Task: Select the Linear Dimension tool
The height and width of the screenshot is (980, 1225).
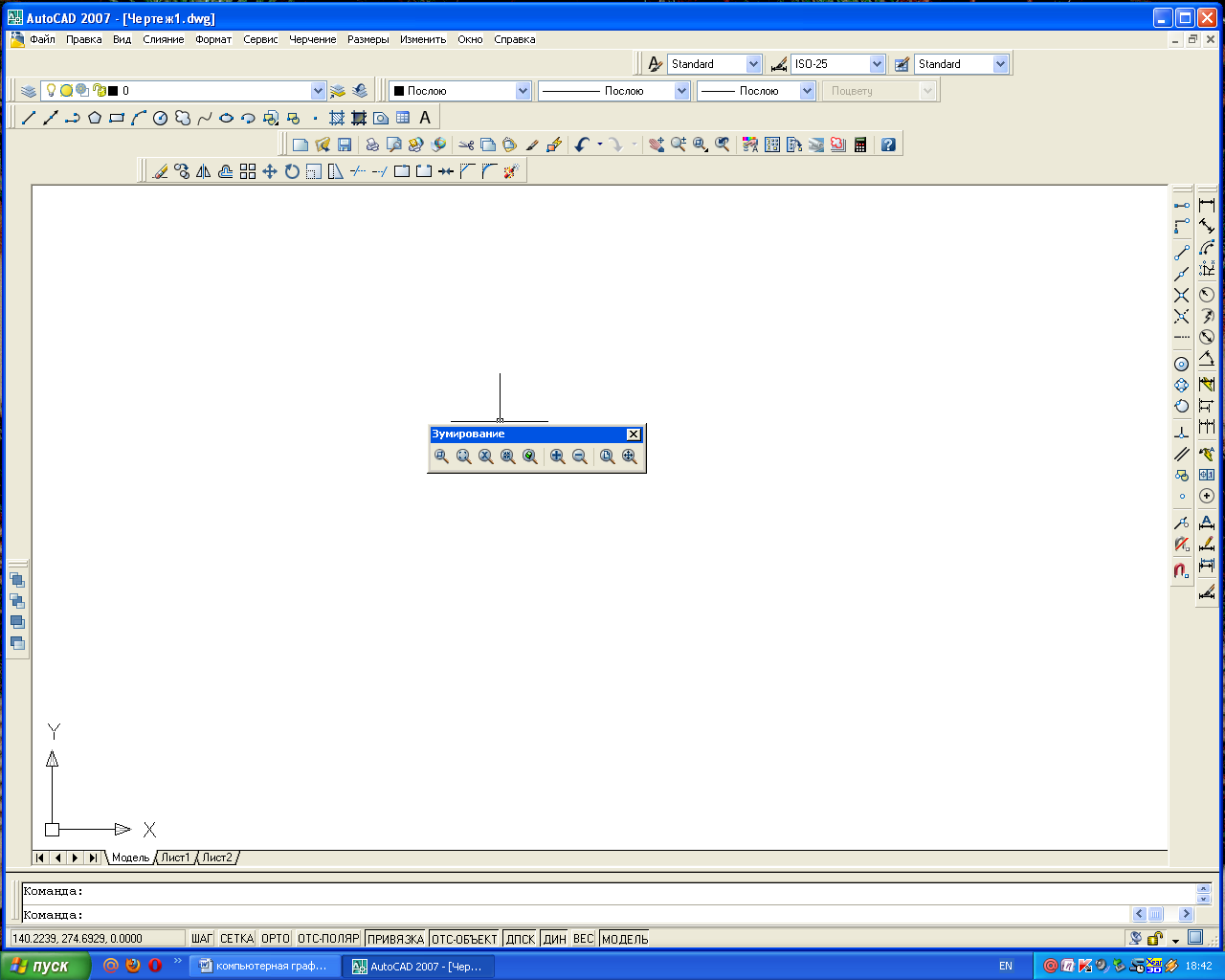Action: [x=1207, y=205]
